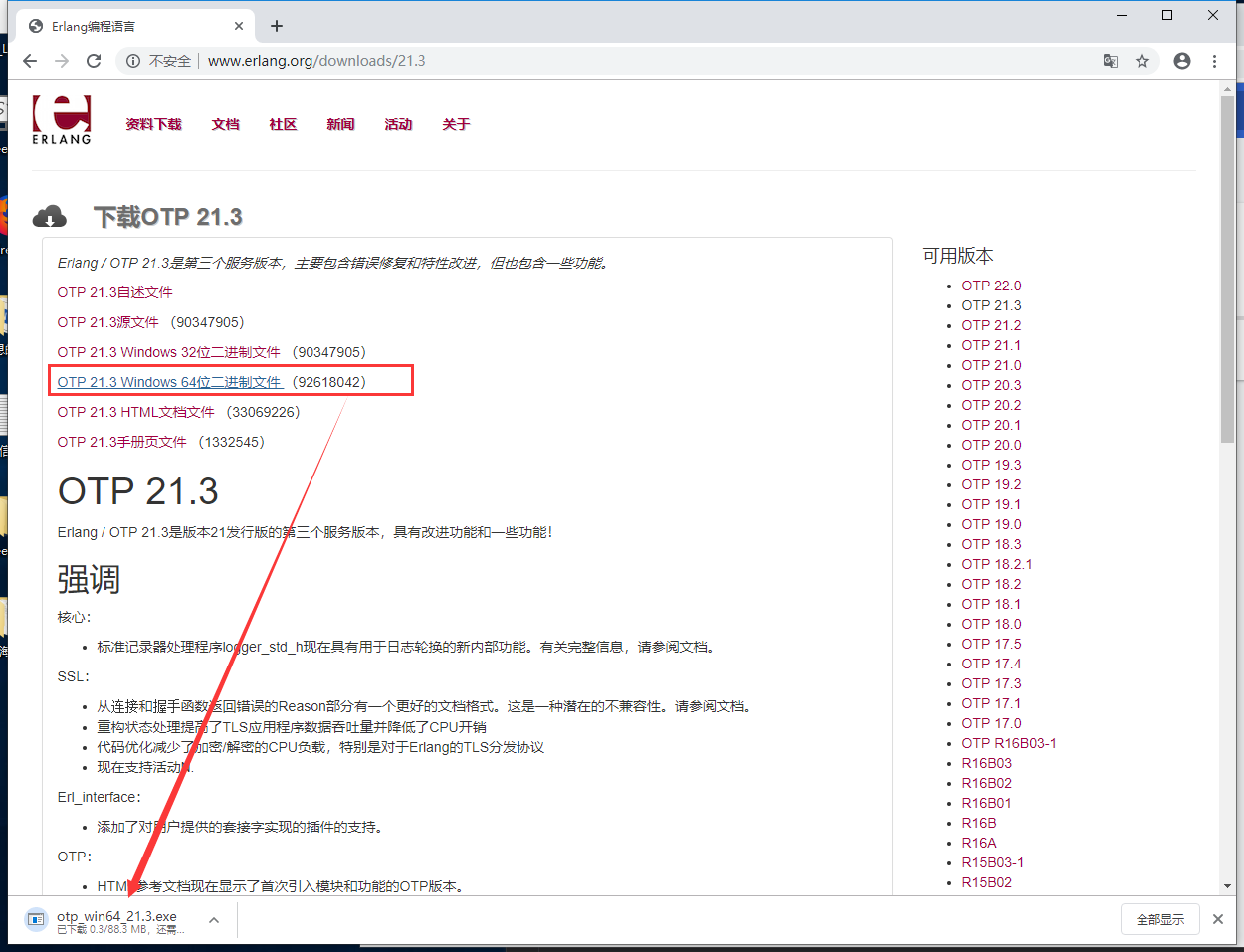The image size is (1244, 952).
Task: Open OTP 18.2.1 version link
Action: pyautogui.click(x=997, y=564)
